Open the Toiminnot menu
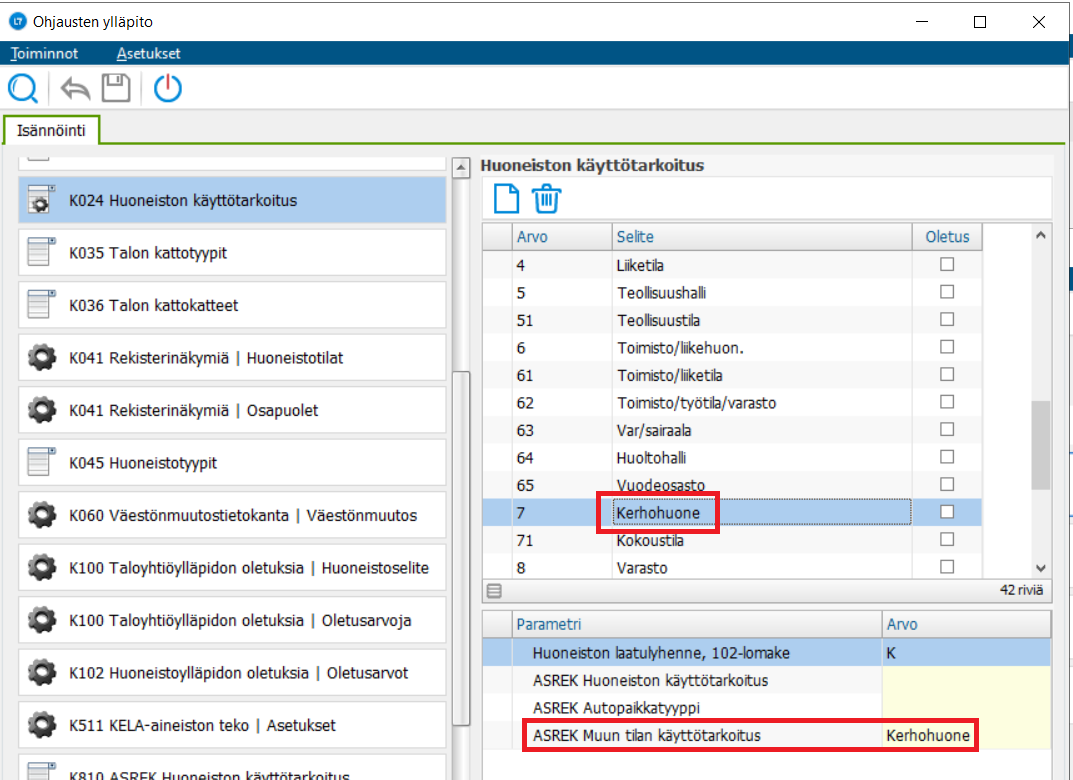This screenshot has width=1073, height=780. point(45,54)
